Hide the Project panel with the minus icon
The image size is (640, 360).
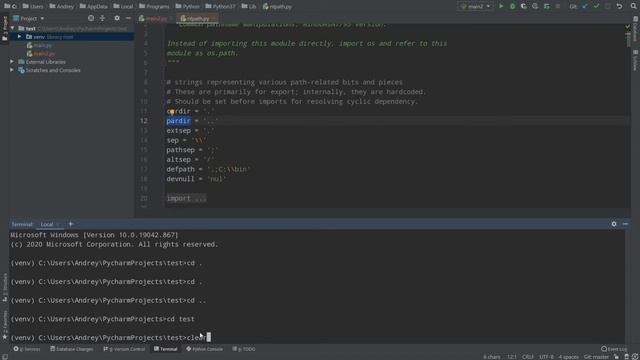tap(128, 18)
